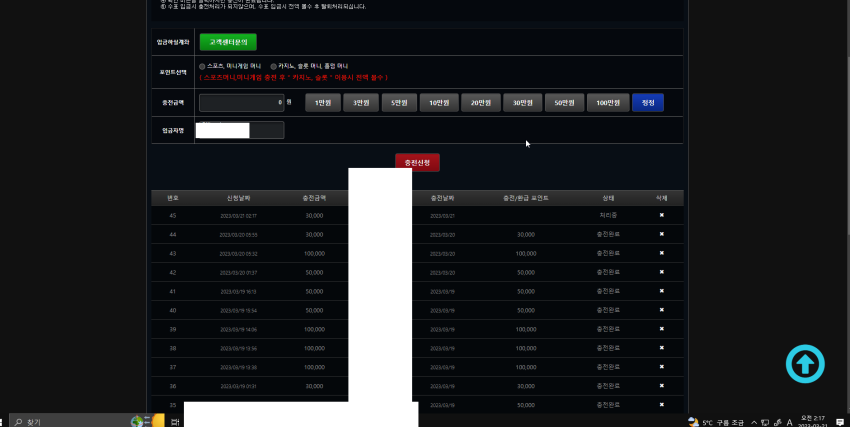Click the 상태 column header

pyautogui.click(x=608, y=198)
